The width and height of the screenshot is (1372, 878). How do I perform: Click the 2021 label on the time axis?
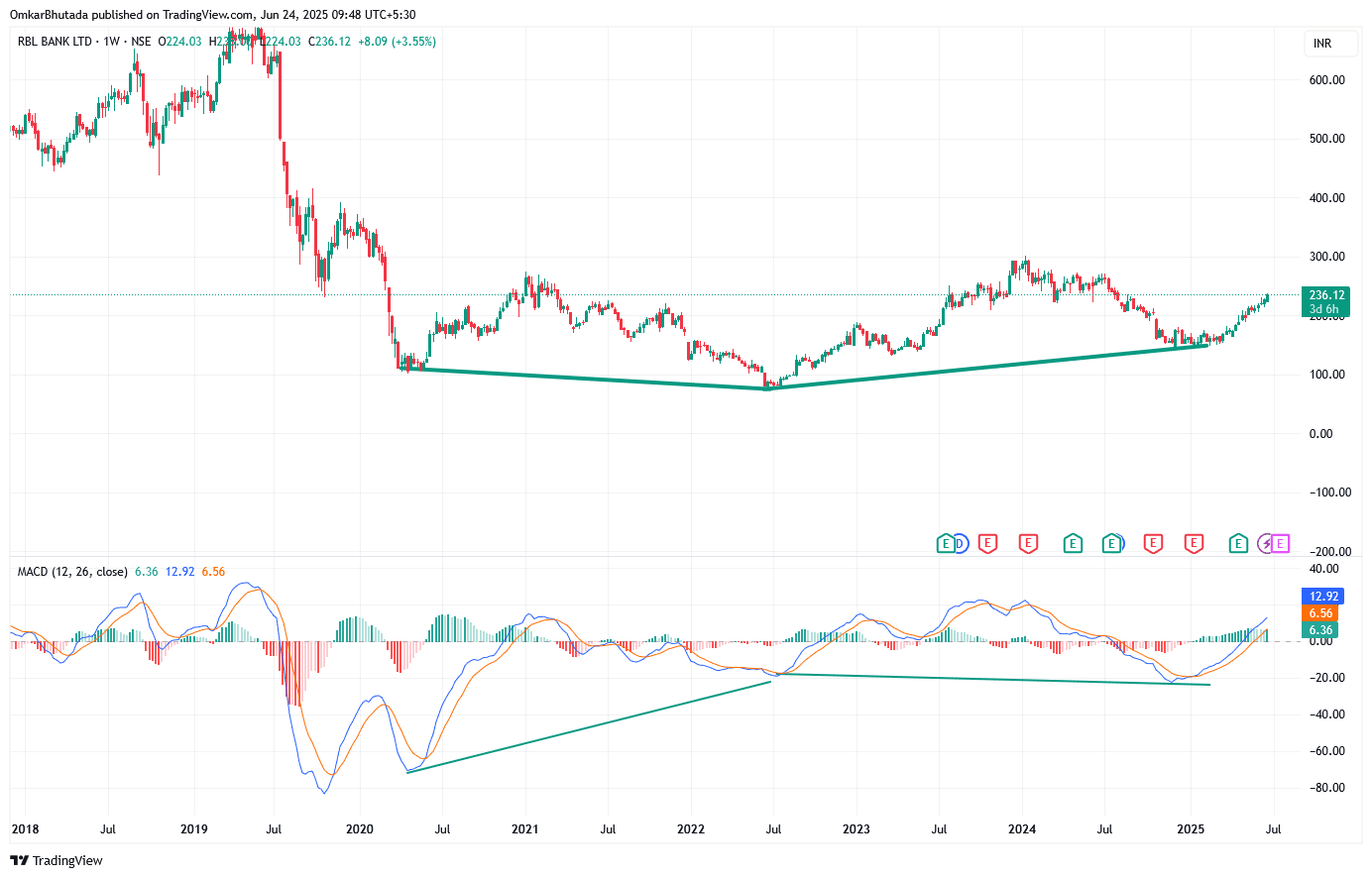pyautogui.click(x=524, y=829)
